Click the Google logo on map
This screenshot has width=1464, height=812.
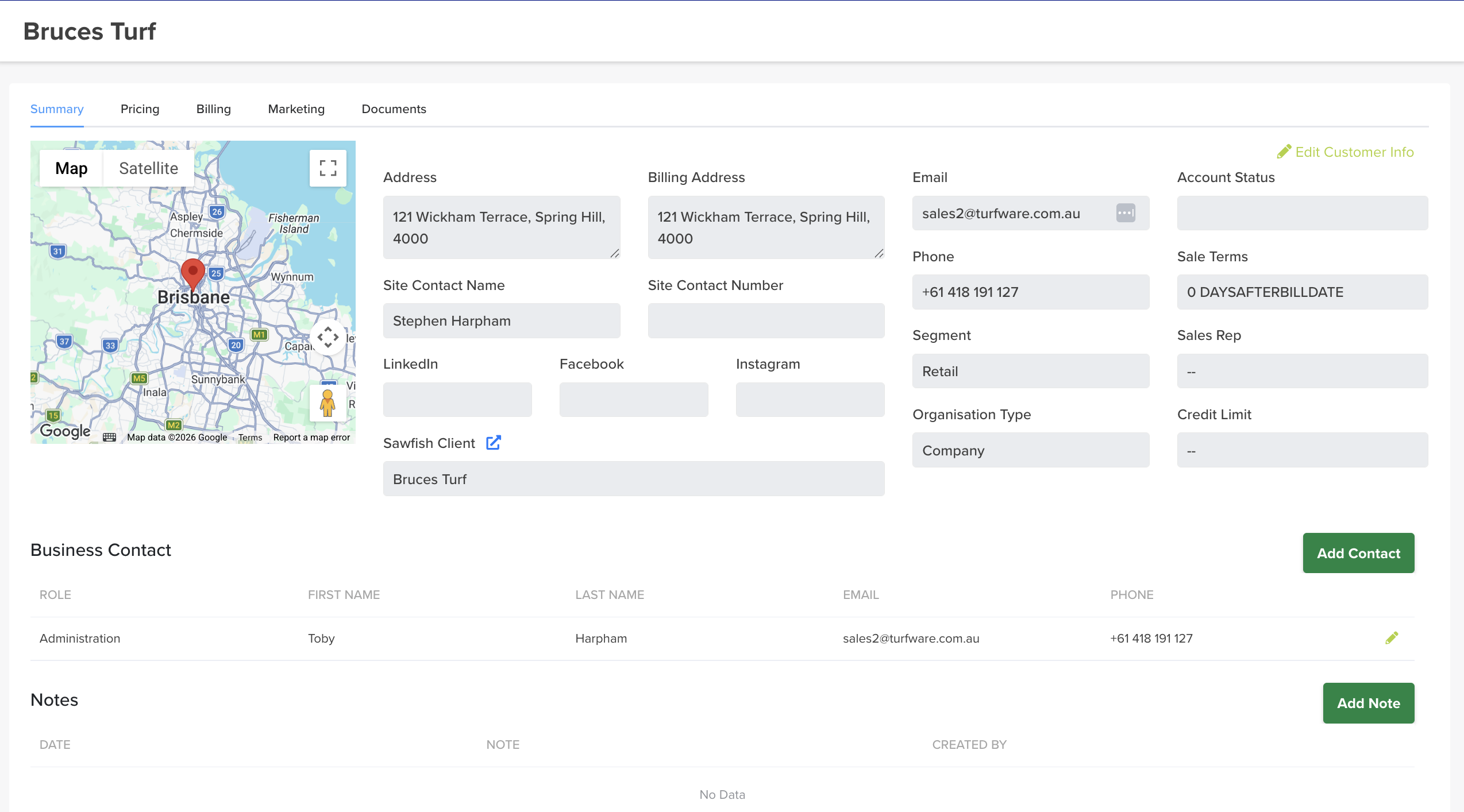click(x=65, y=431)
